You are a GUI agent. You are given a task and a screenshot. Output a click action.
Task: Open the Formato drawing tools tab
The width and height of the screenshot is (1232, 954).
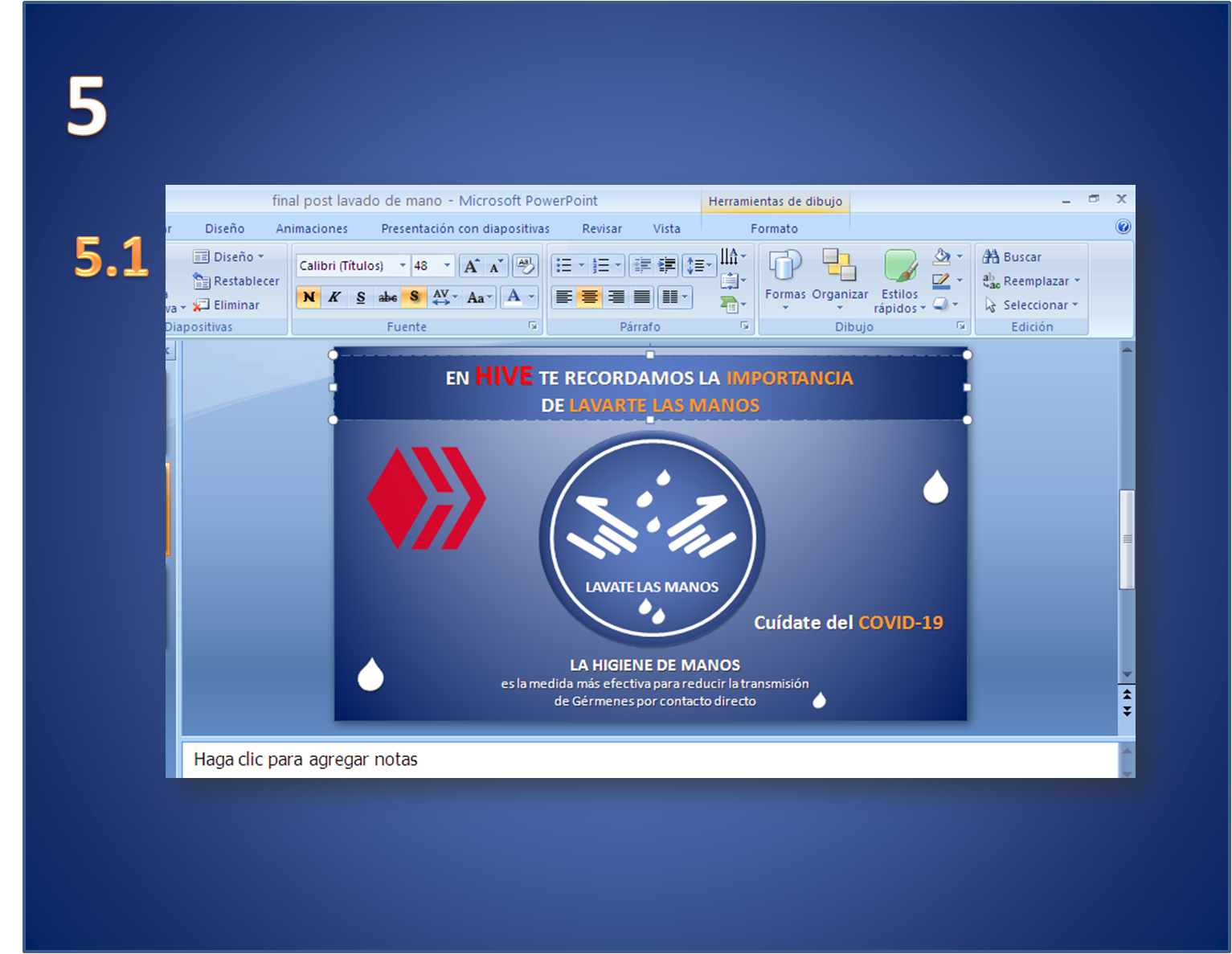(x=775, y=229)
